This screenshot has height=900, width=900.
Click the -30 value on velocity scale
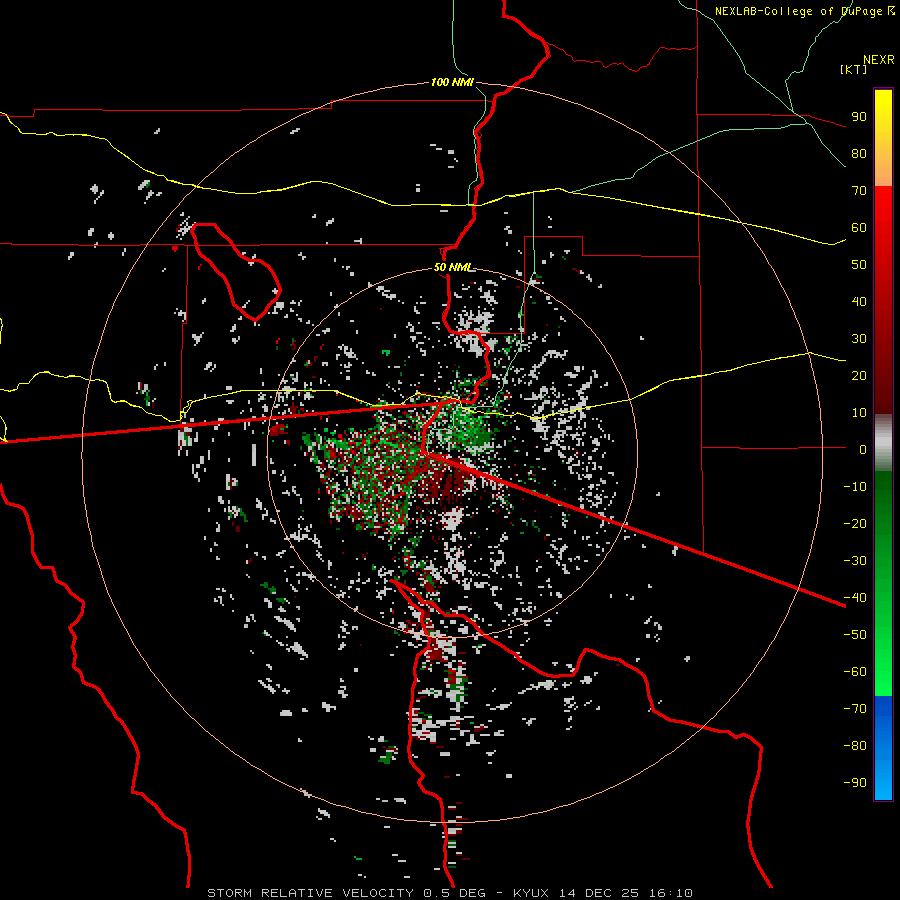[855, 561]
